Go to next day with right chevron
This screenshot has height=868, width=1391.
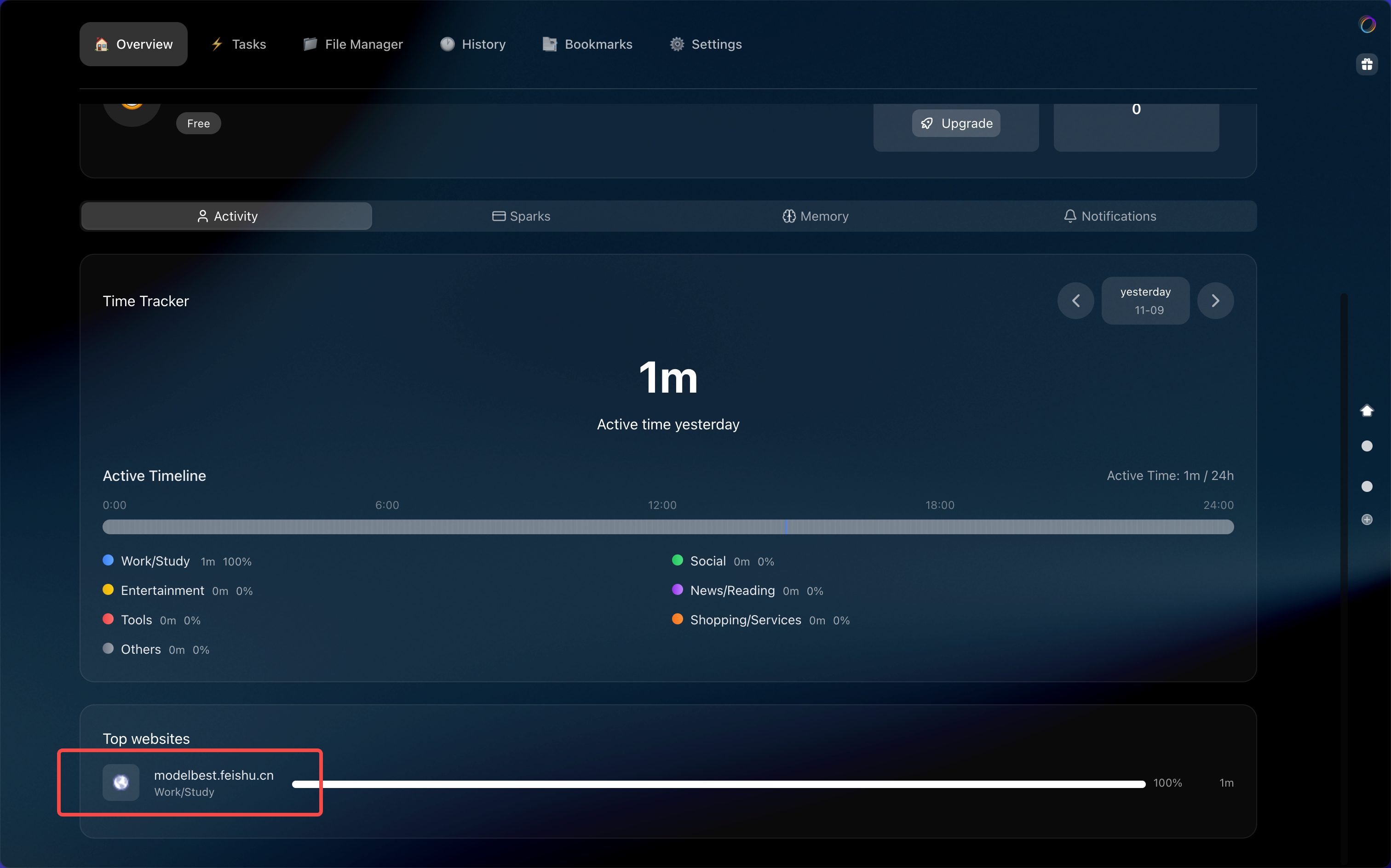(1215, 301)
